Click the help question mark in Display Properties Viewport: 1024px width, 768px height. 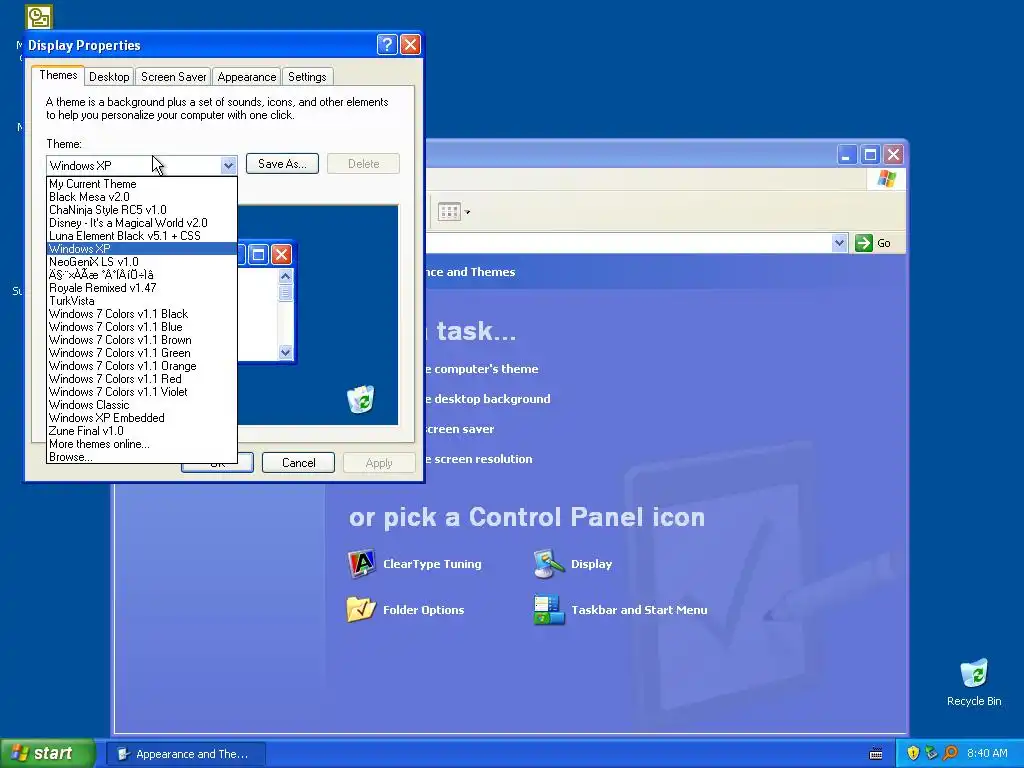coord(387,44)
